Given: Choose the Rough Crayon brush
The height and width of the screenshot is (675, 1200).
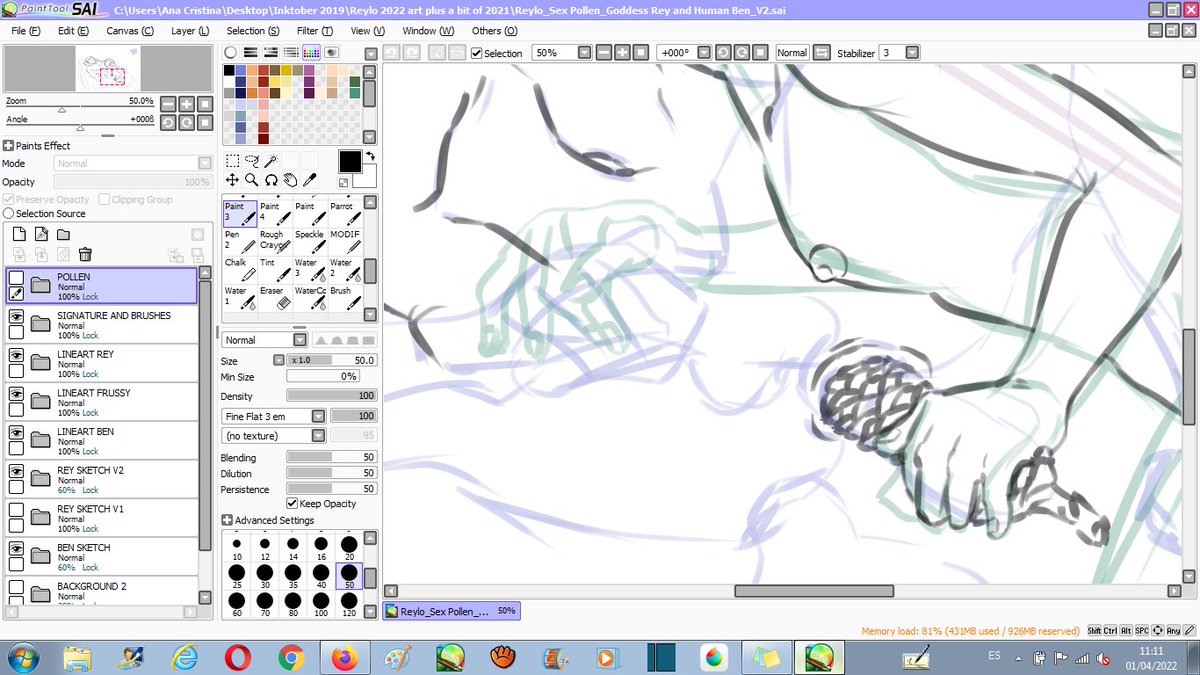Looking at the screenshot, I should click(x=275, y=240).
